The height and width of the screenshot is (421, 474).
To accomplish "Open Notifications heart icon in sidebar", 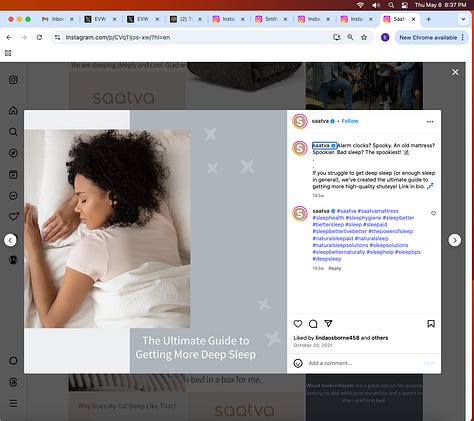I will tap(13, 217).
